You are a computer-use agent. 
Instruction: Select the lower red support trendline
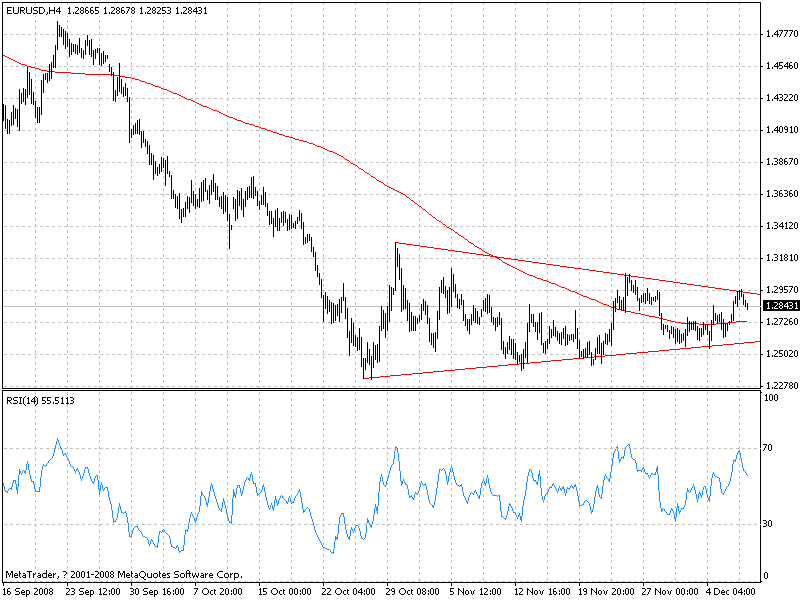click(x=561, y=360)
